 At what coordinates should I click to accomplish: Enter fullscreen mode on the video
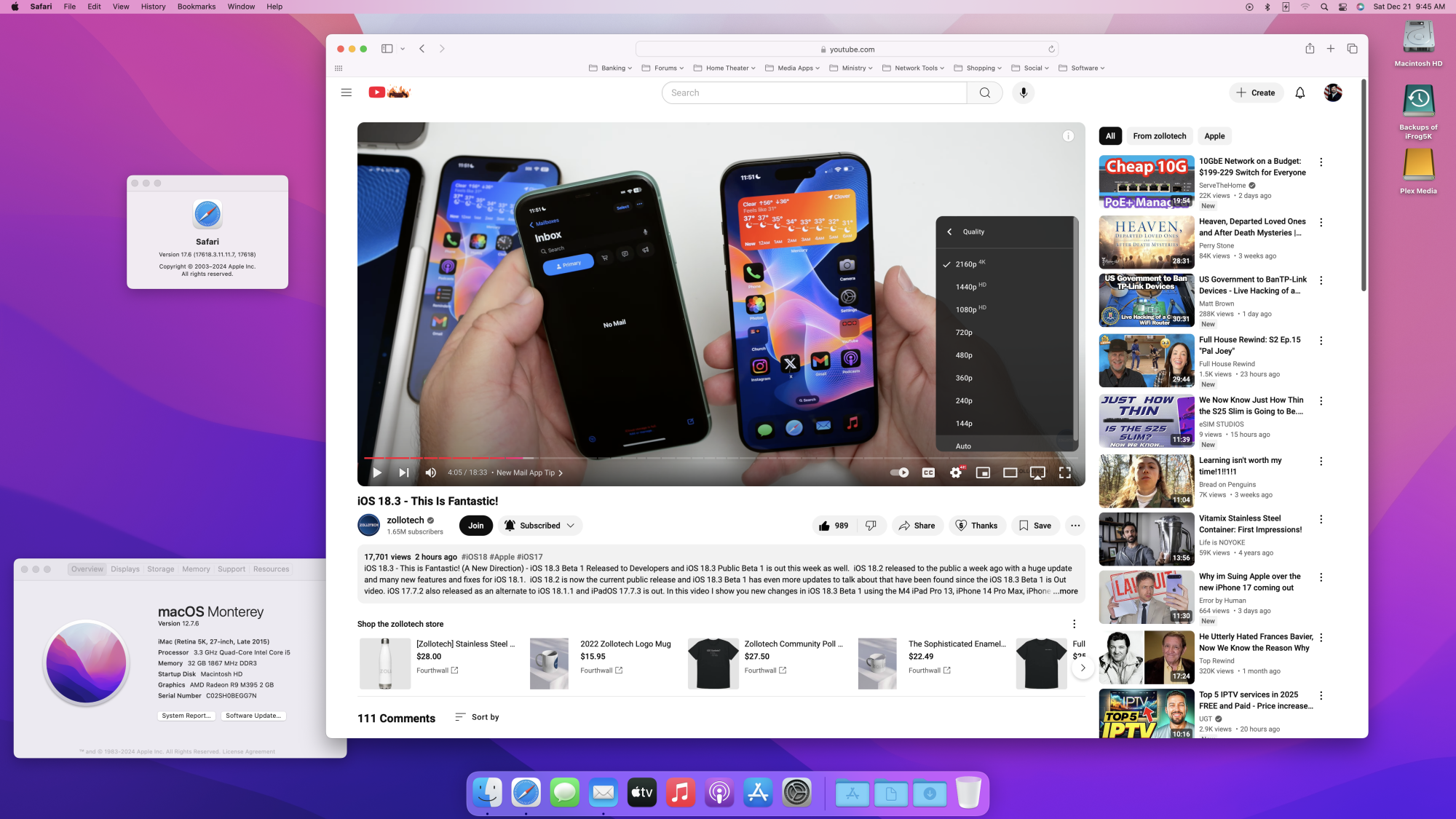1064,472
